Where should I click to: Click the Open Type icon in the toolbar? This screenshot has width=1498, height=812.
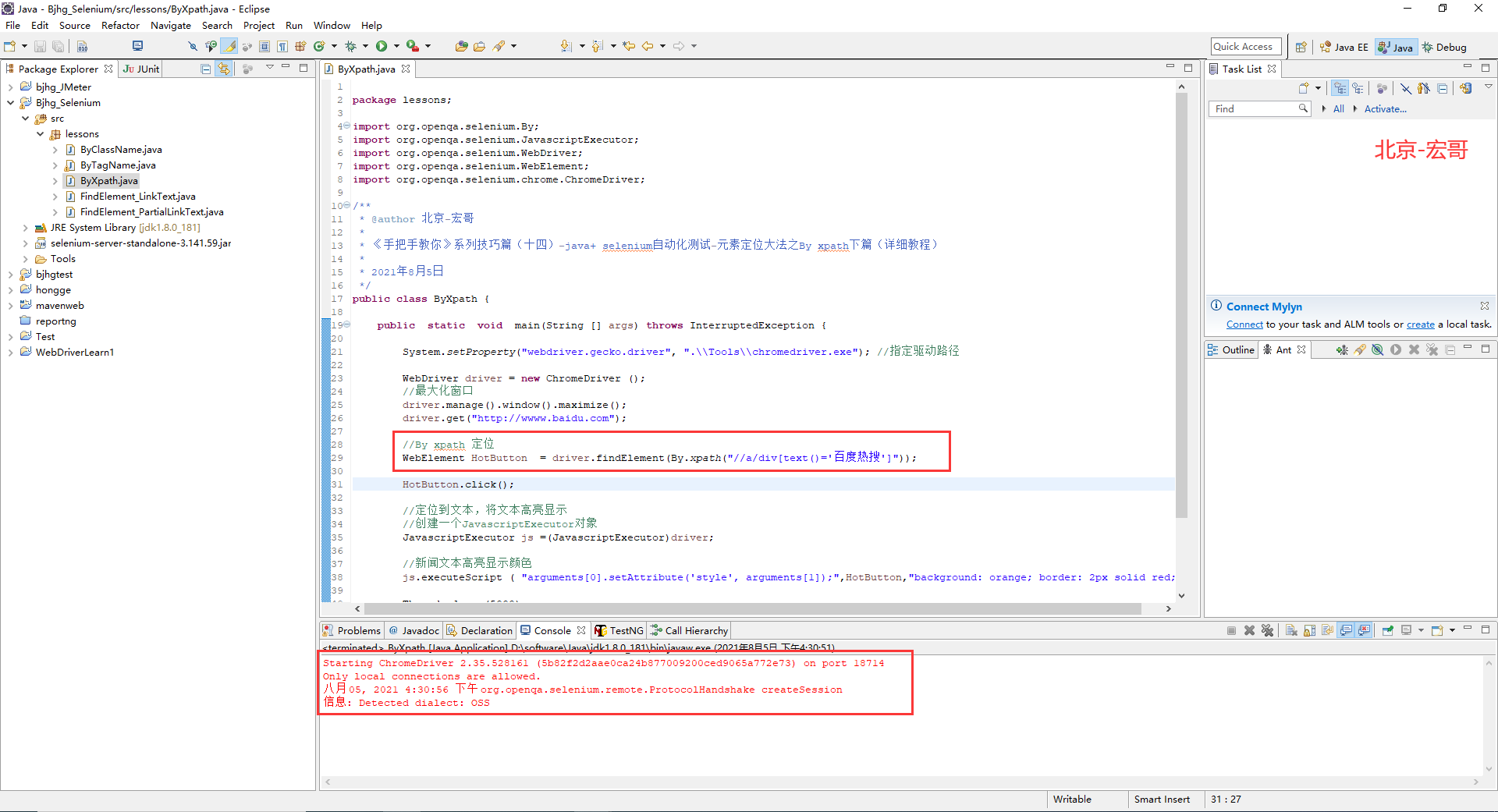(461, 46)
